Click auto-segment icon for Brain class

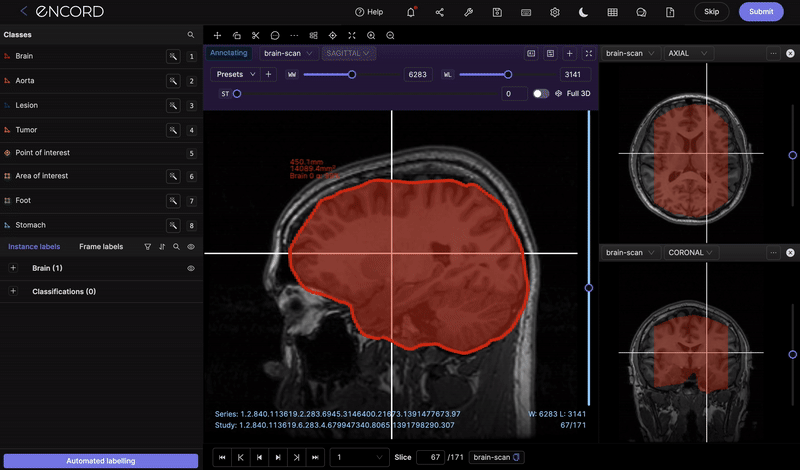[173, 56]
